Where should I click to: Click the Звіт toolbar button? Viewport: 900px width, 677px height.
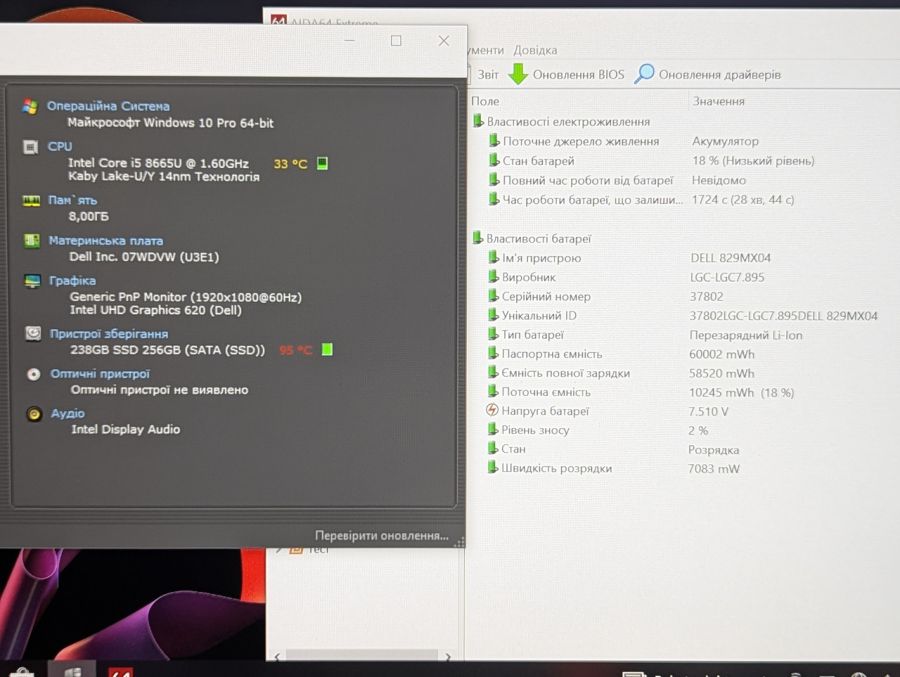point(488,75)
